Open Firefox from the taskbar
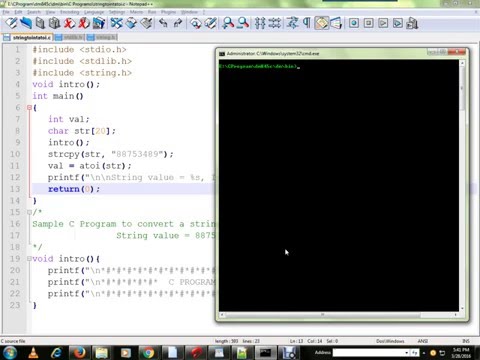This screenshot has width=480, height=360. [79, 353]
